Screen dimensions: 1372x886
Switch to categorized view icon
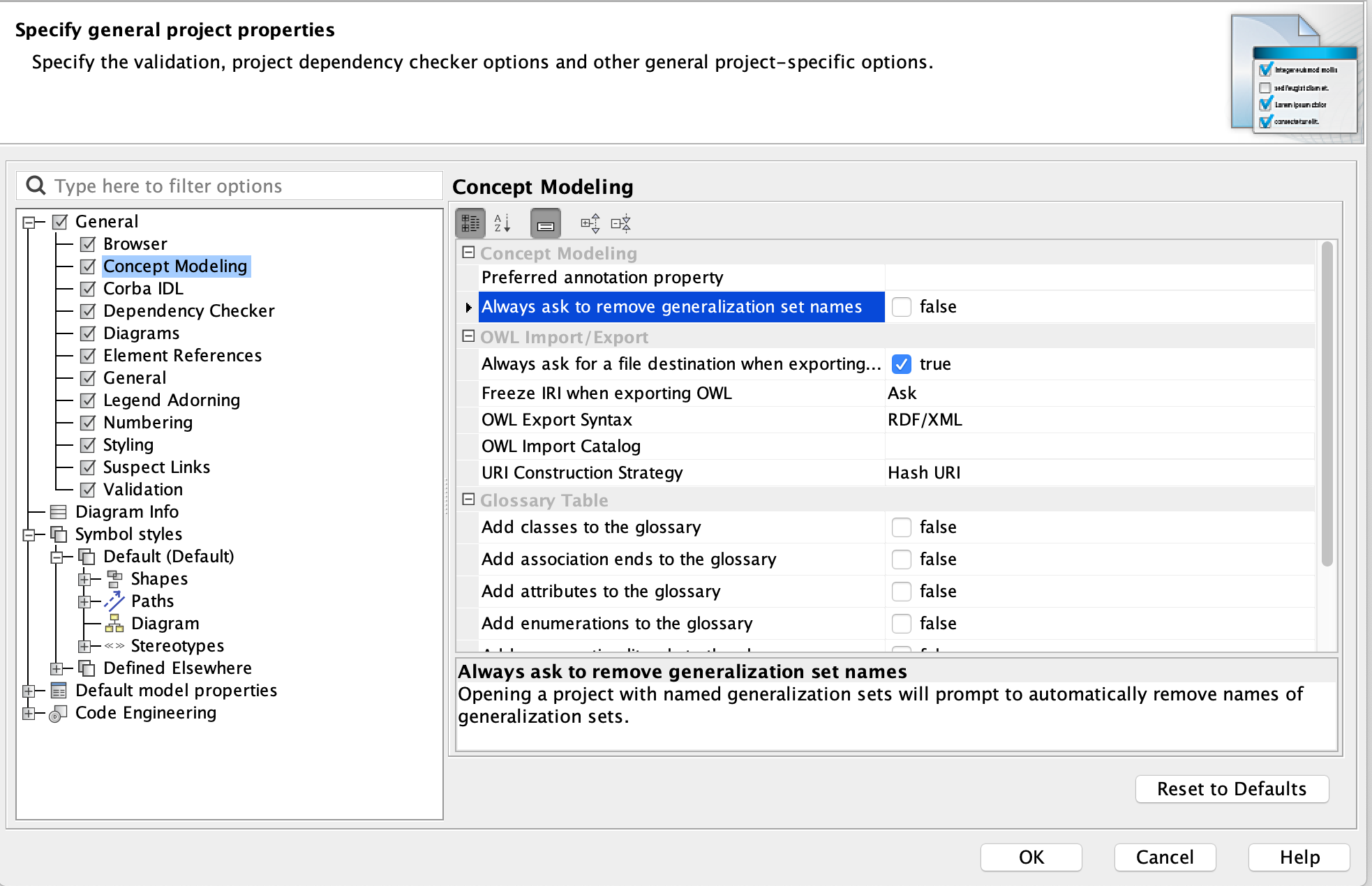click(470, 223)
